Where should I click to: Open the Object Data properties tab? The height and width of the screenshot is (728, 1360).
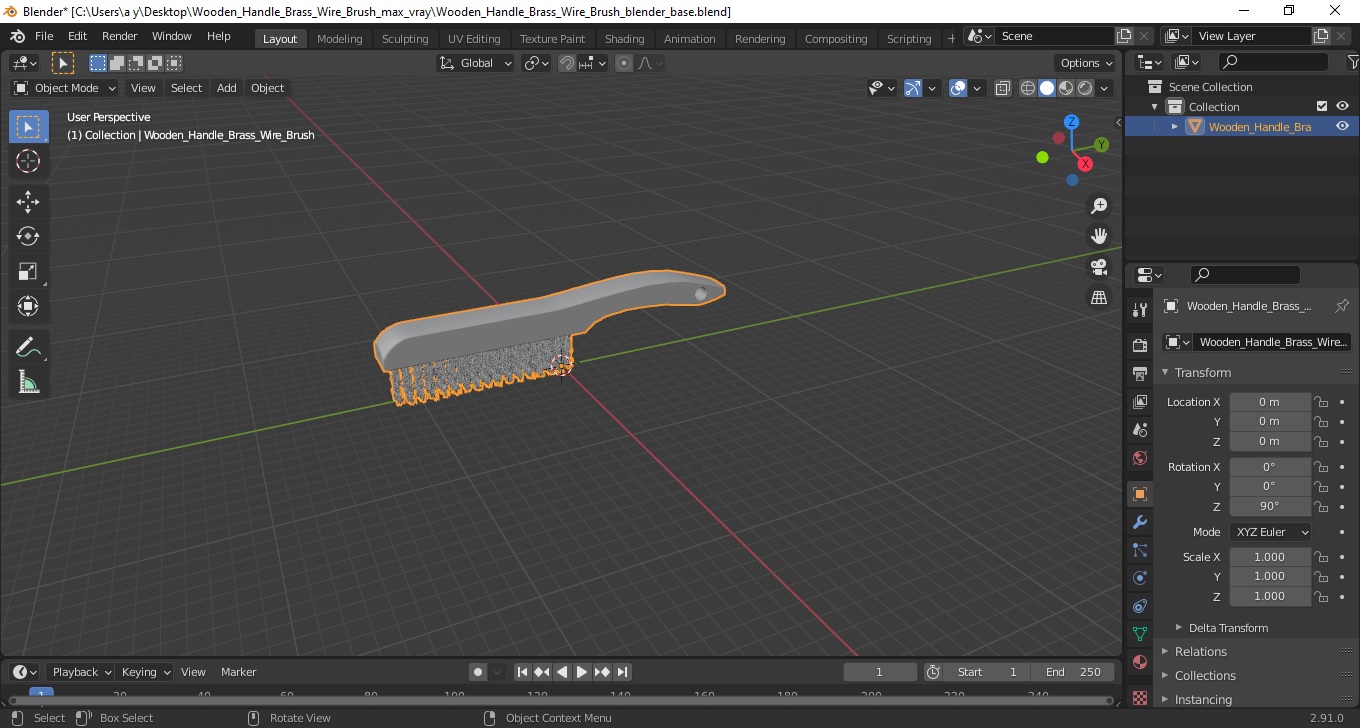(x=1140, y=634)
